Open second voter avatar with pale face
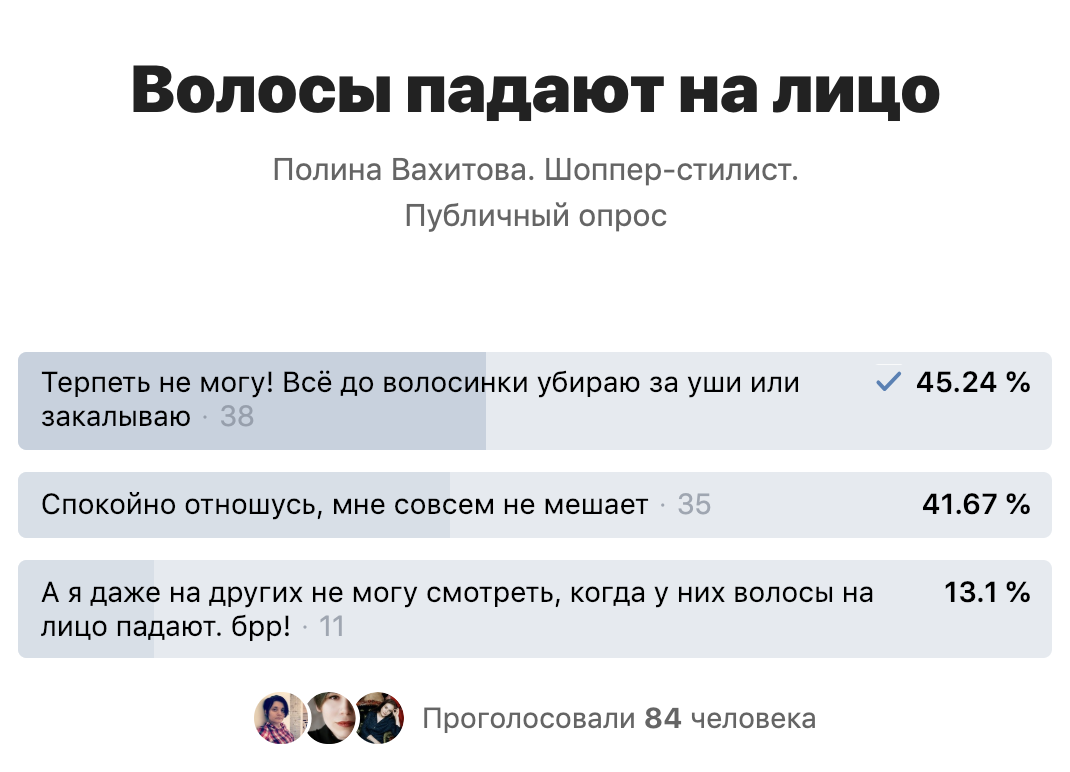This screenshot has height=772, width=1070. [x=330, y=718]
